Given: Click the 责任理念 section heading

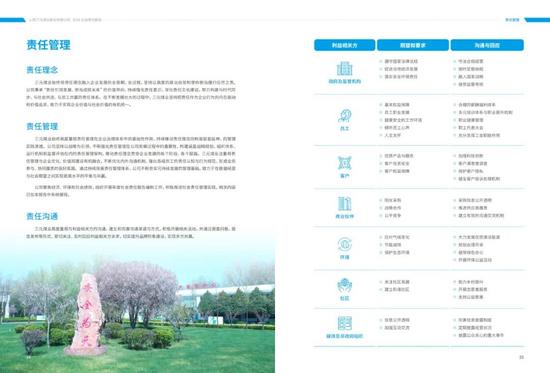Looking at the screenshot, I should [42, 70].
